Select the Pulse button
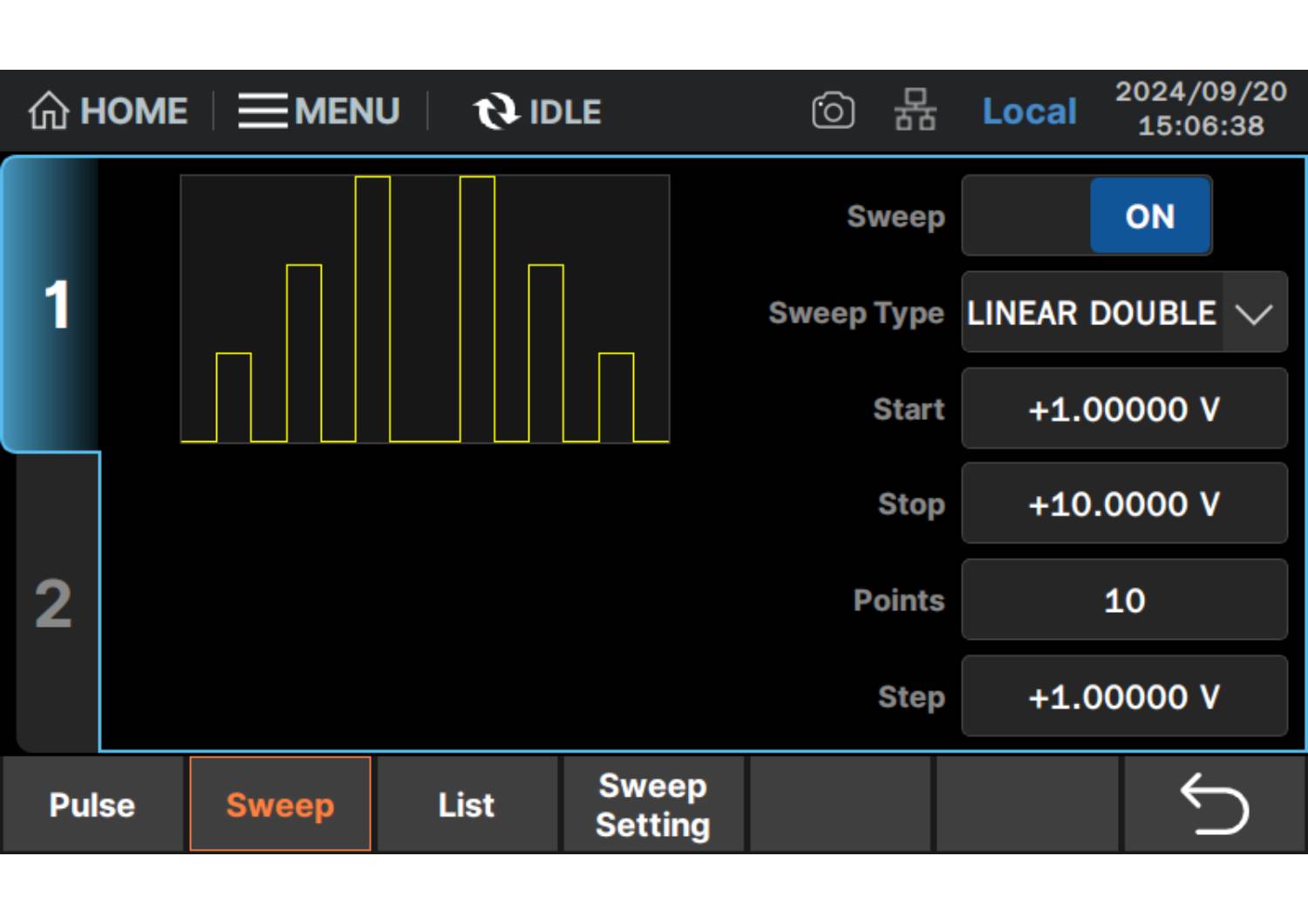 click(x=92, y=805)
